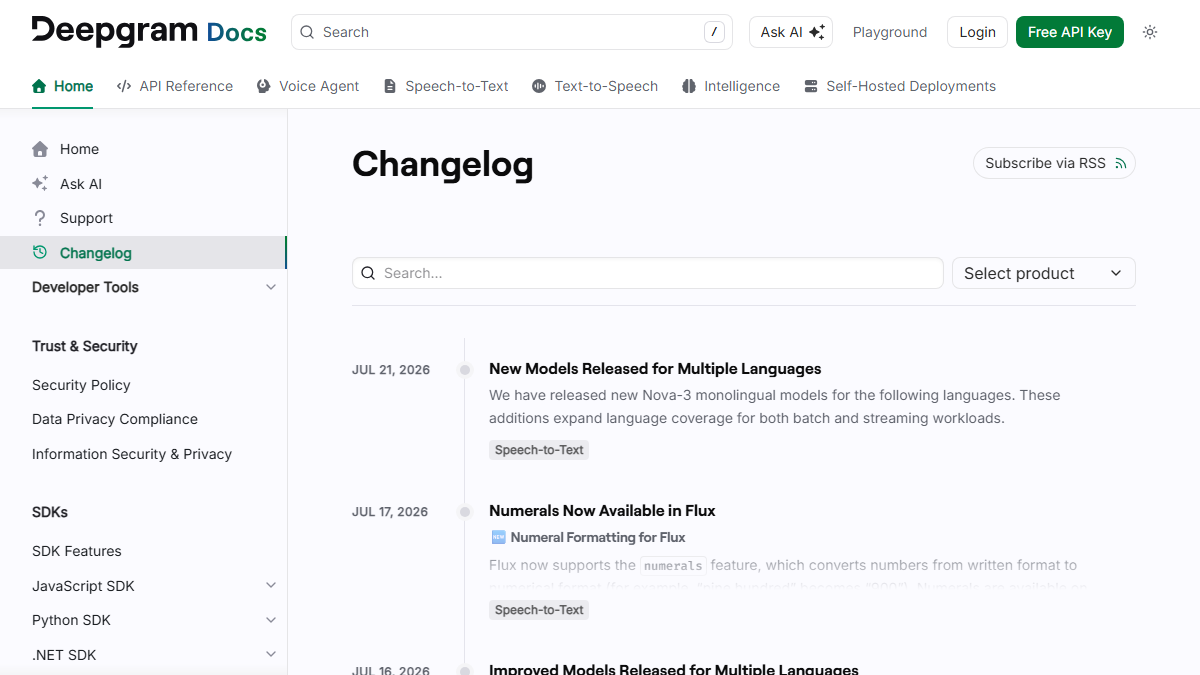Click the API Reference code icon
Screen dimensions: 1200x675
(x=124, y=86)
